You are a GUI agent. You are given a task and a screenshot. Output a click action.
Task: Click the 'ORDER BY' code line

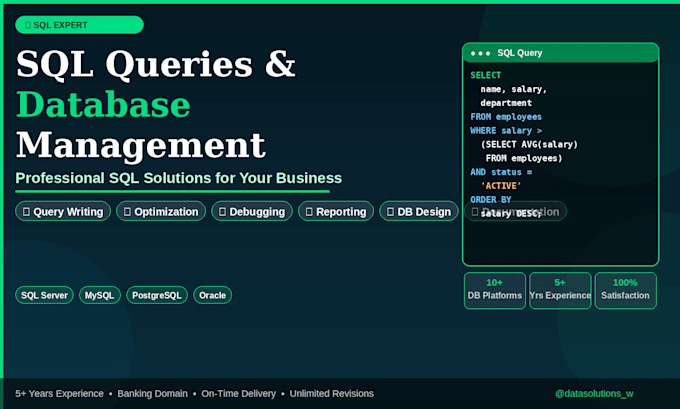point(490,200)
